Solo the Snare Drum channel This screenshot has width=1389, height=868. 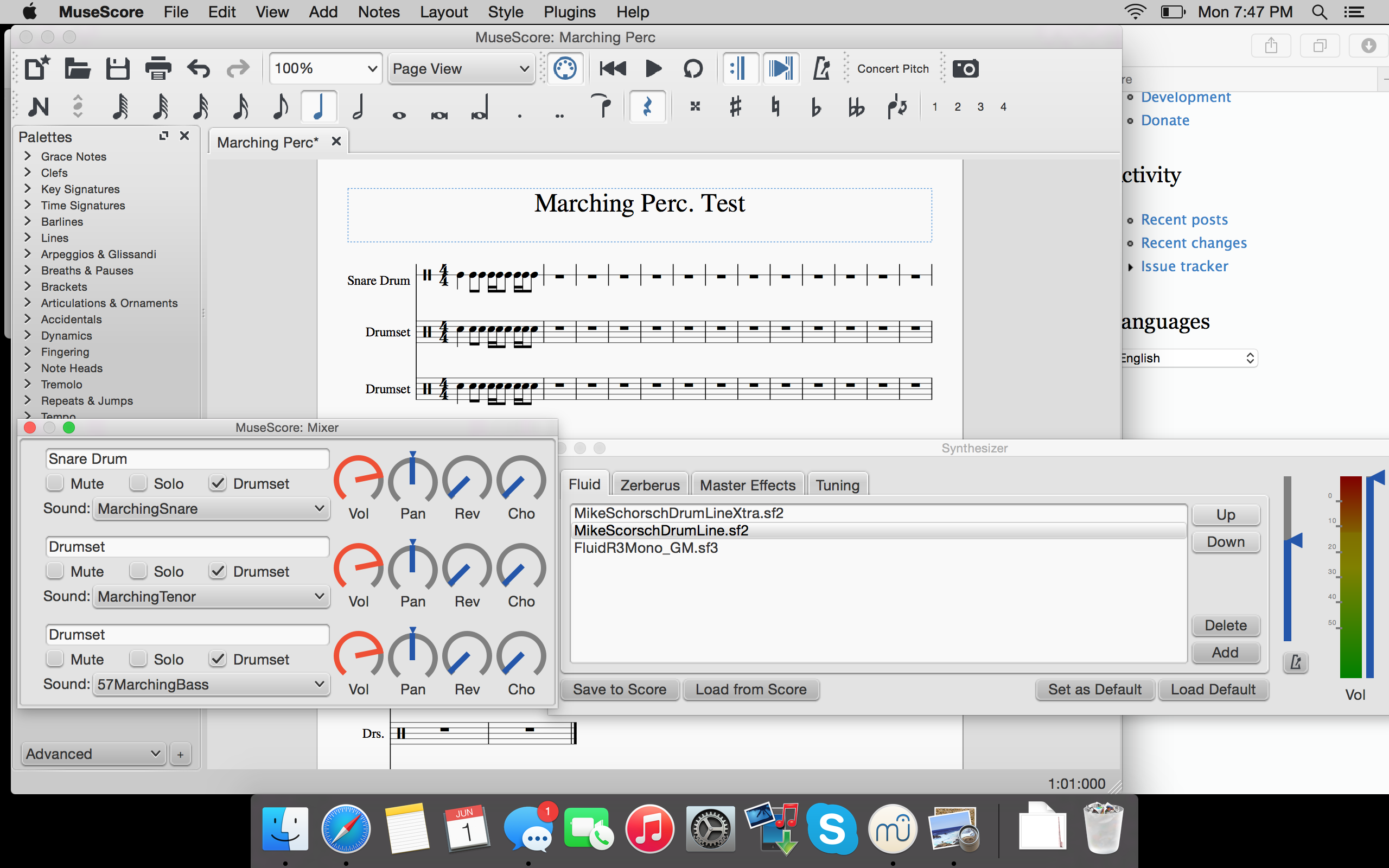pyautogui.click(x=138, y=483)
